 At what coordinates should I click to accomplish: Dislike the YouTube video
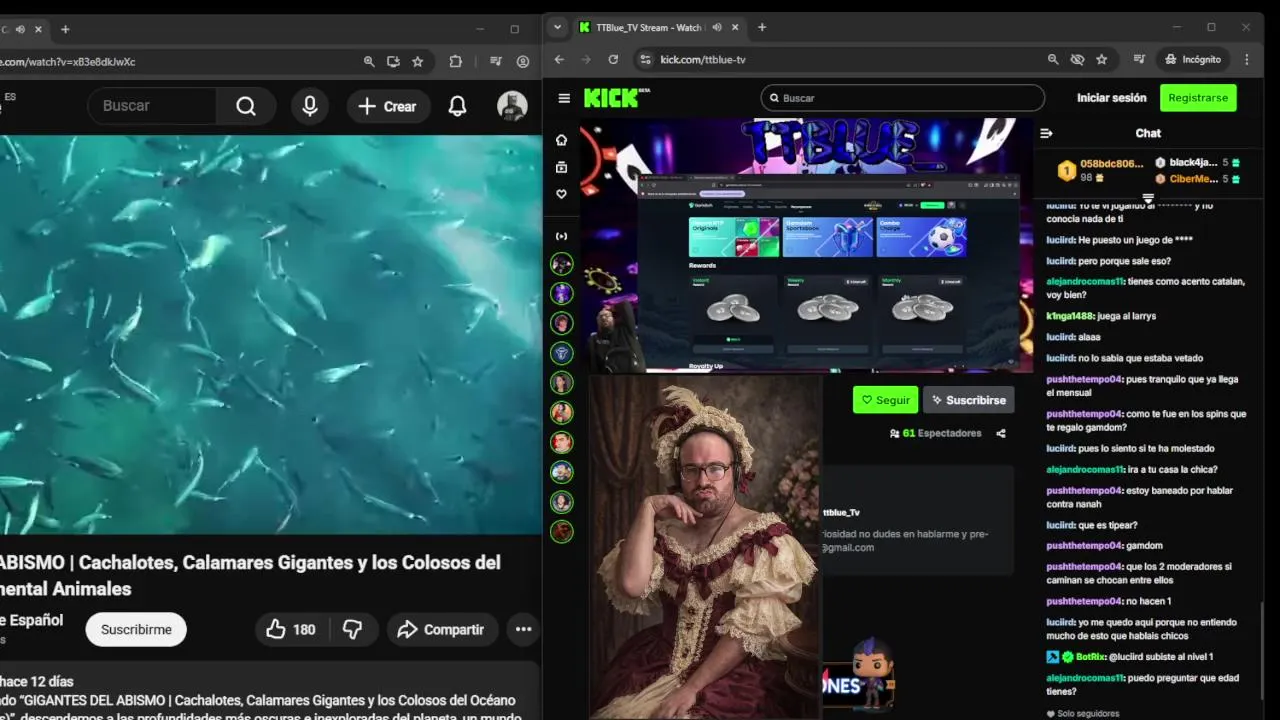[x=352, y=629]
